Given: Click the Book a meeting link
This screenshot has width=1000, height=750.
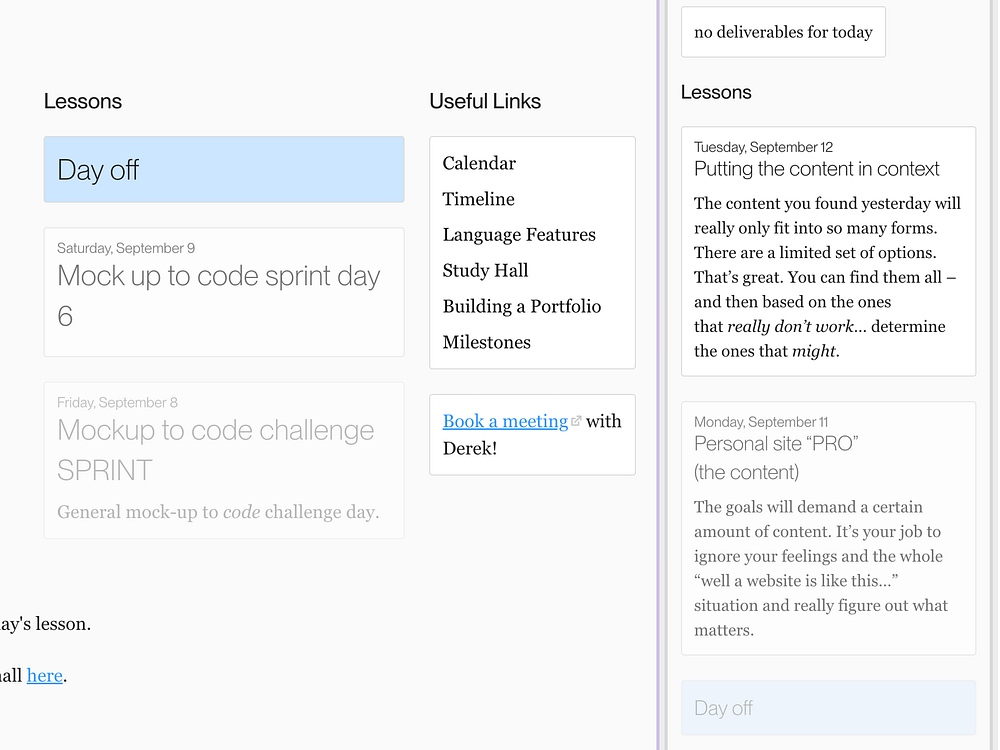Looking at the screenshot, I should [505, 422].
